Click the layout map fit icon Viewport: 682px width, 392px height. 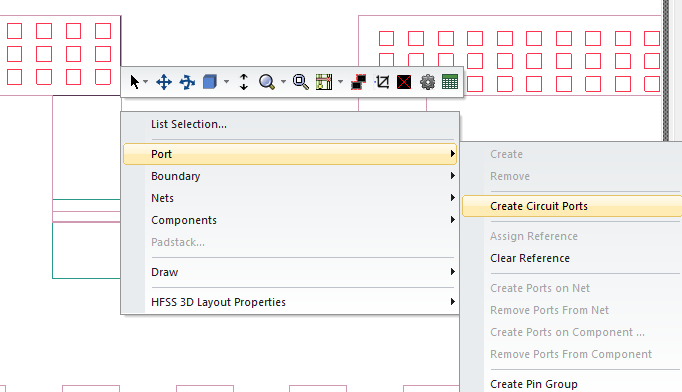coord(324,82)
